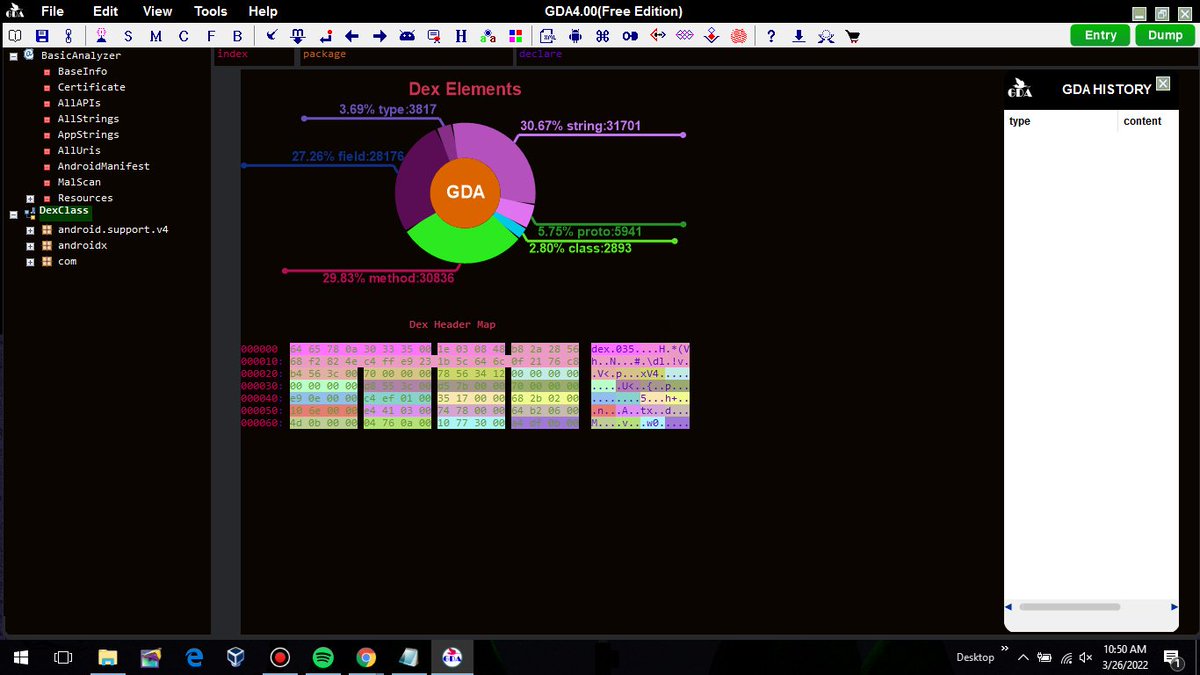Click the question mark help icon
This screenshot has width=1200, height=675.
771,36
